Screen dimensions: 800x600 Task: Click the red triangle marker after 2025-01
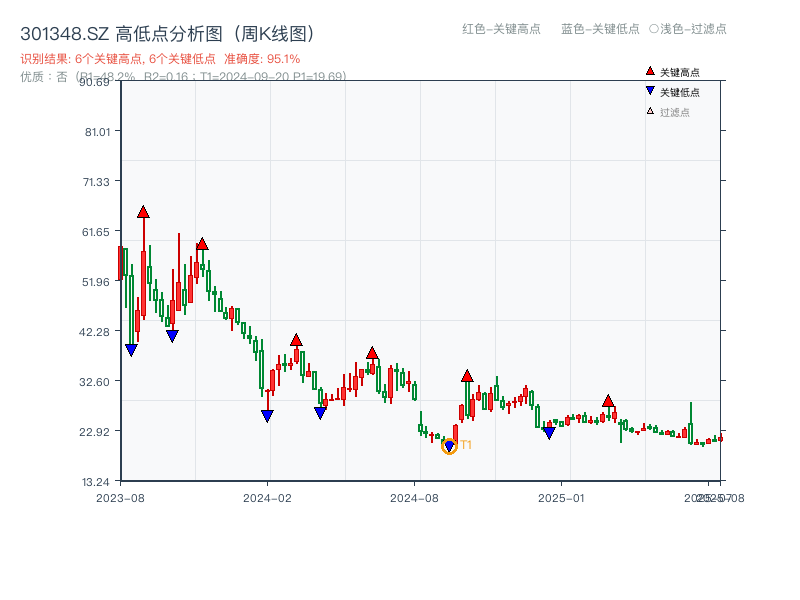point(608,400)
